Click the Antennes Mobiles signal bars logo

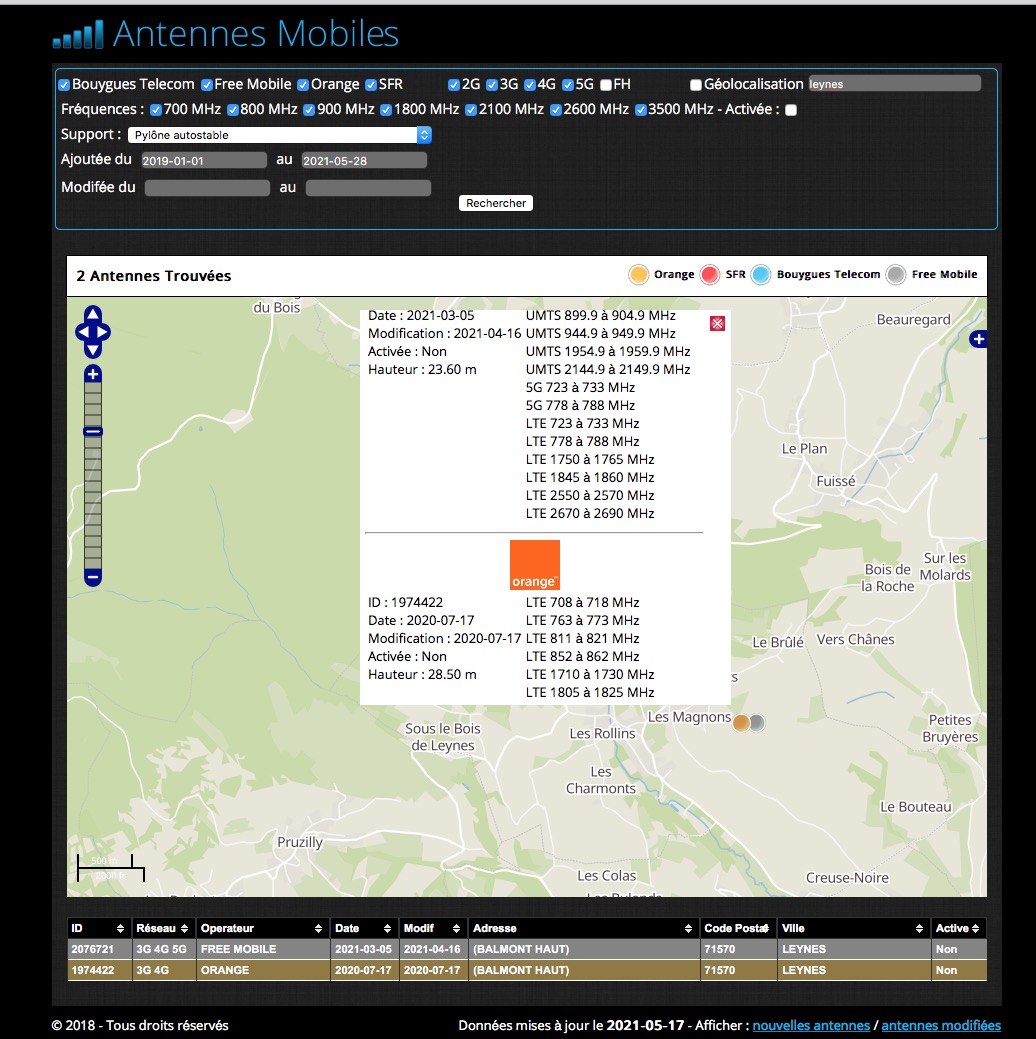(x=78, y=36)
